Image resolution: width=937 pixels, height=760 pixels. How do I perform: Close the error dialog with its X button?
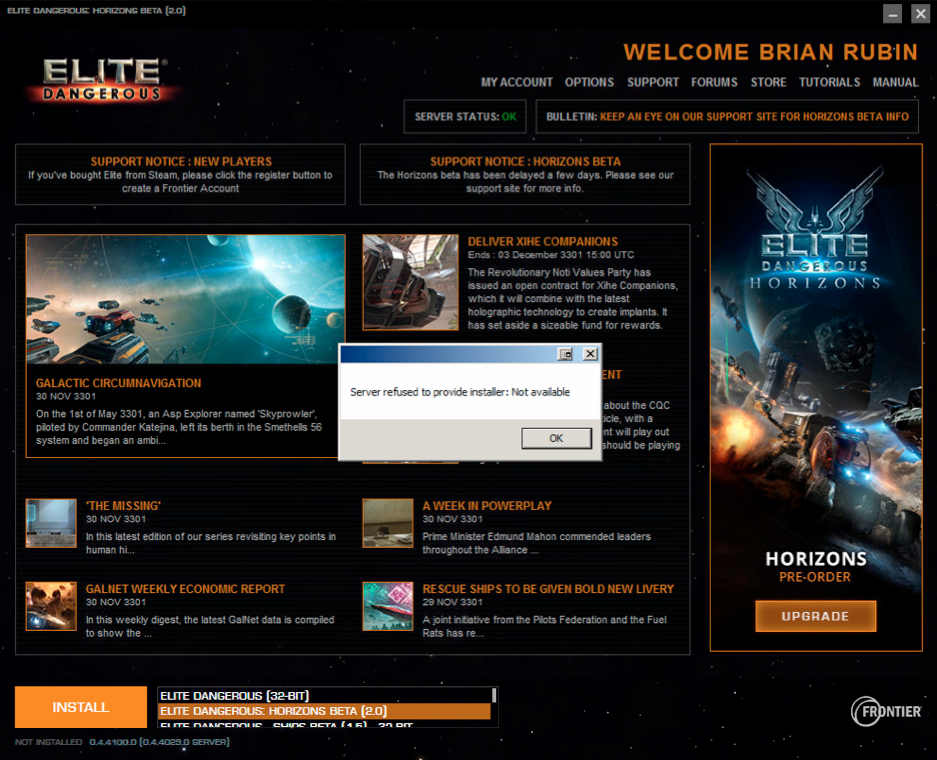point(590,354)
